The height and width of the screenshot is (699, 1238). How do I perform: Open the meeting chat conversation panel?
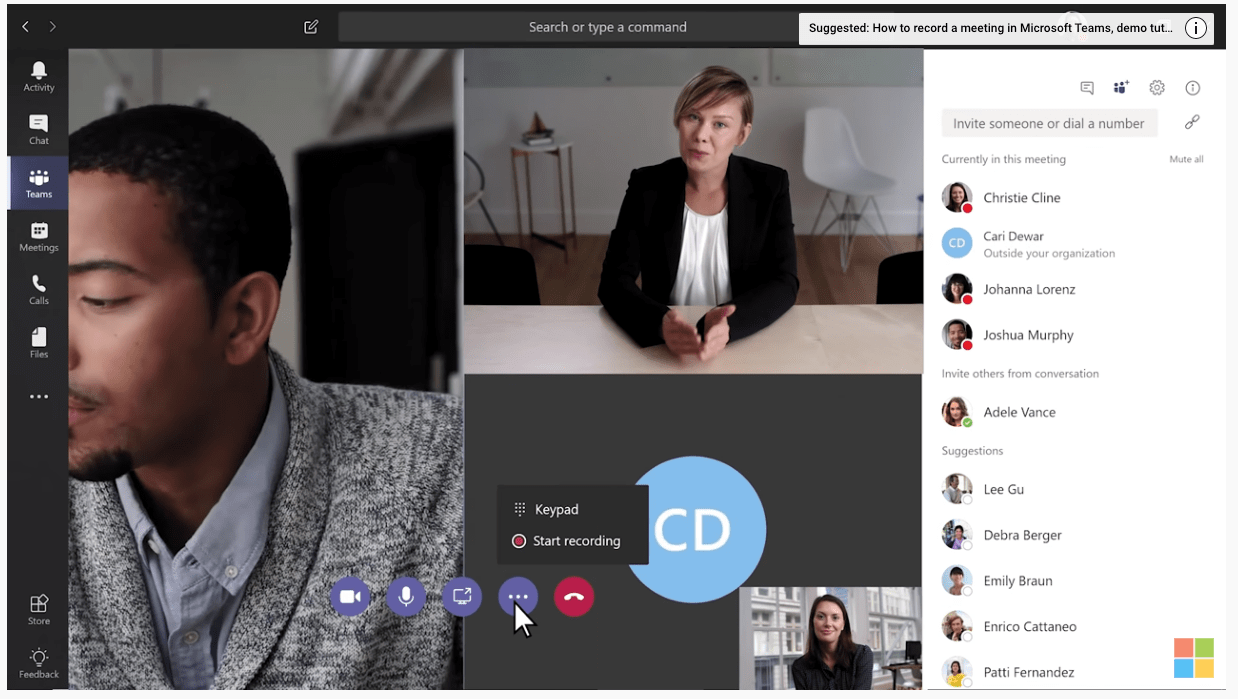tap(1086, 88)
